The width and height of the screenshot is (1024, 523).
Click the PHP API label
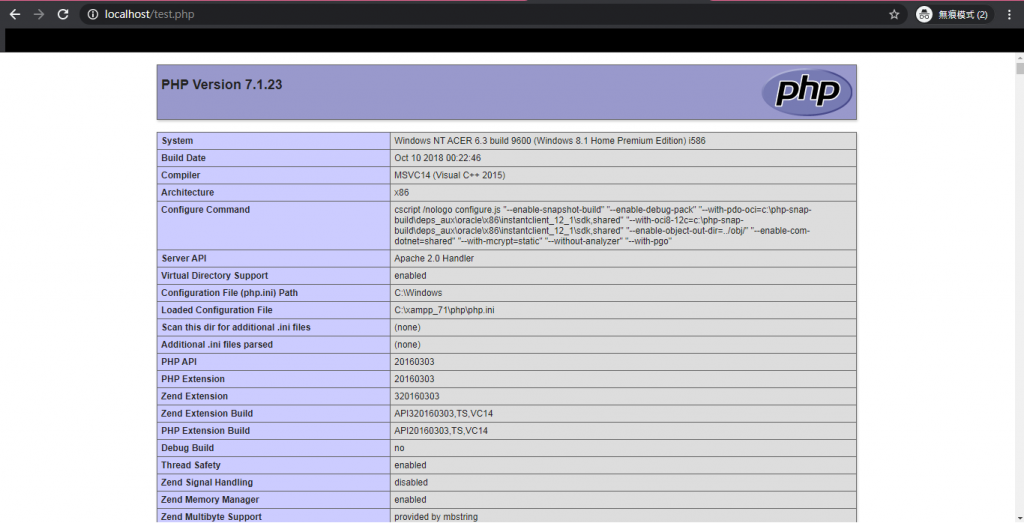click(179, 362)
